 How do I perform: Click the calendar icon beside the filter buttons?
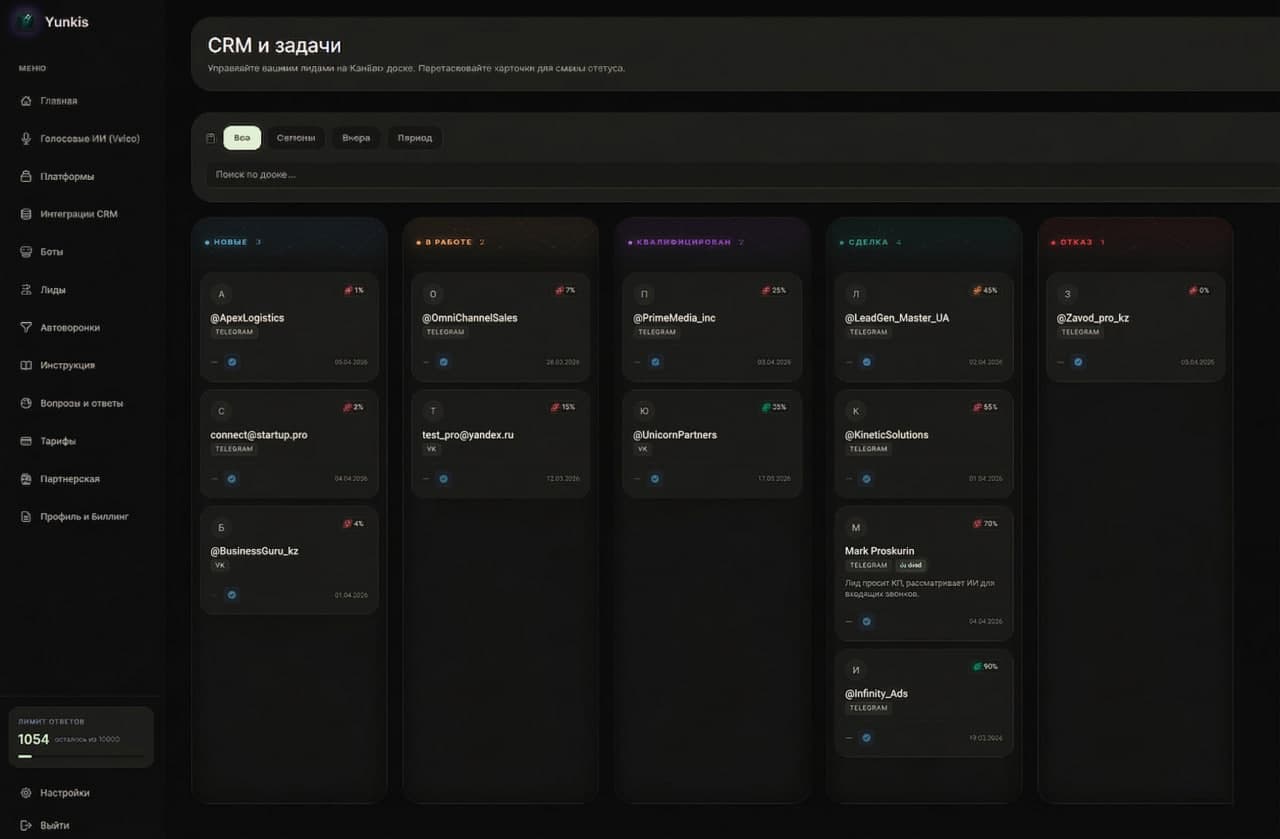pos(211,137)
